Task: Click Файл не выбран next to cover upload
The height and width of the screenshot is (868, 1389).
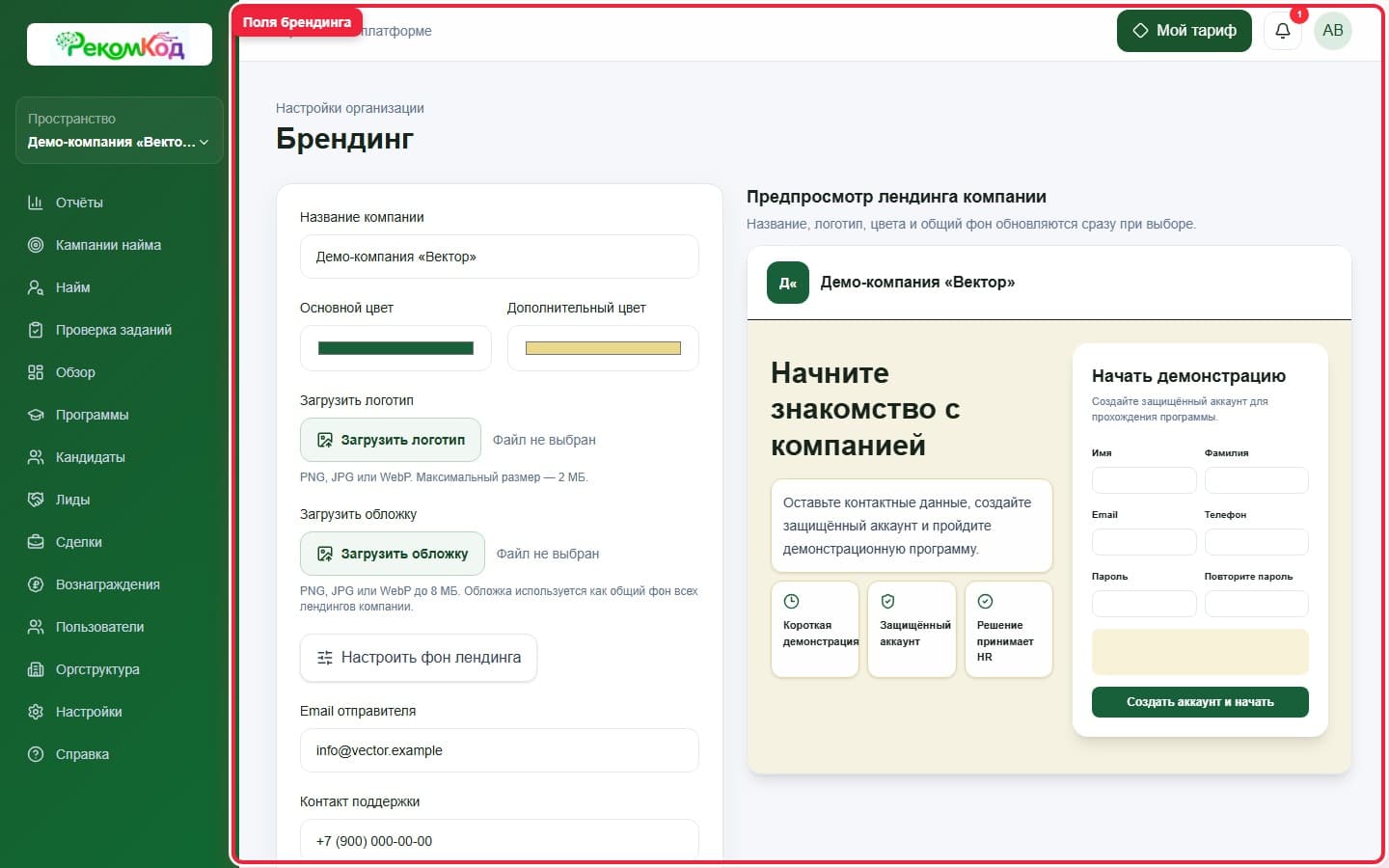Action: 548,554
